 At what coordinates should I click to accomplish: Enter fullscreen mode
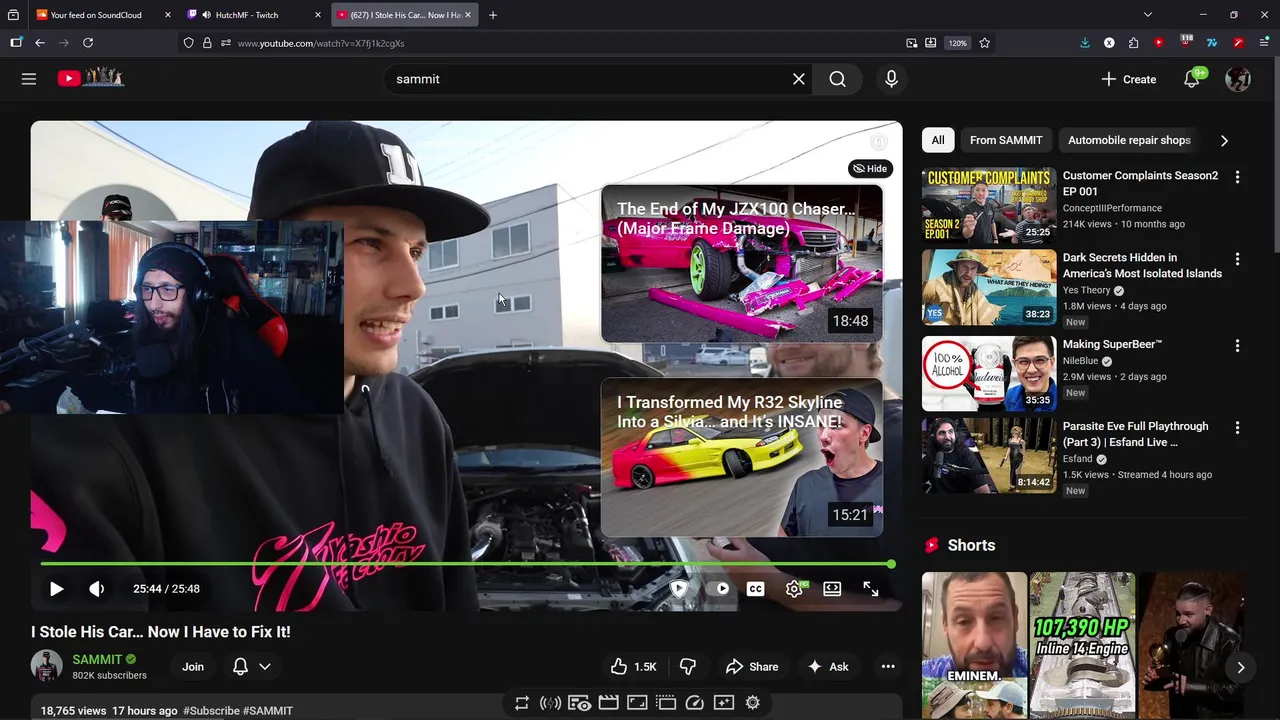tap(871, 589)
